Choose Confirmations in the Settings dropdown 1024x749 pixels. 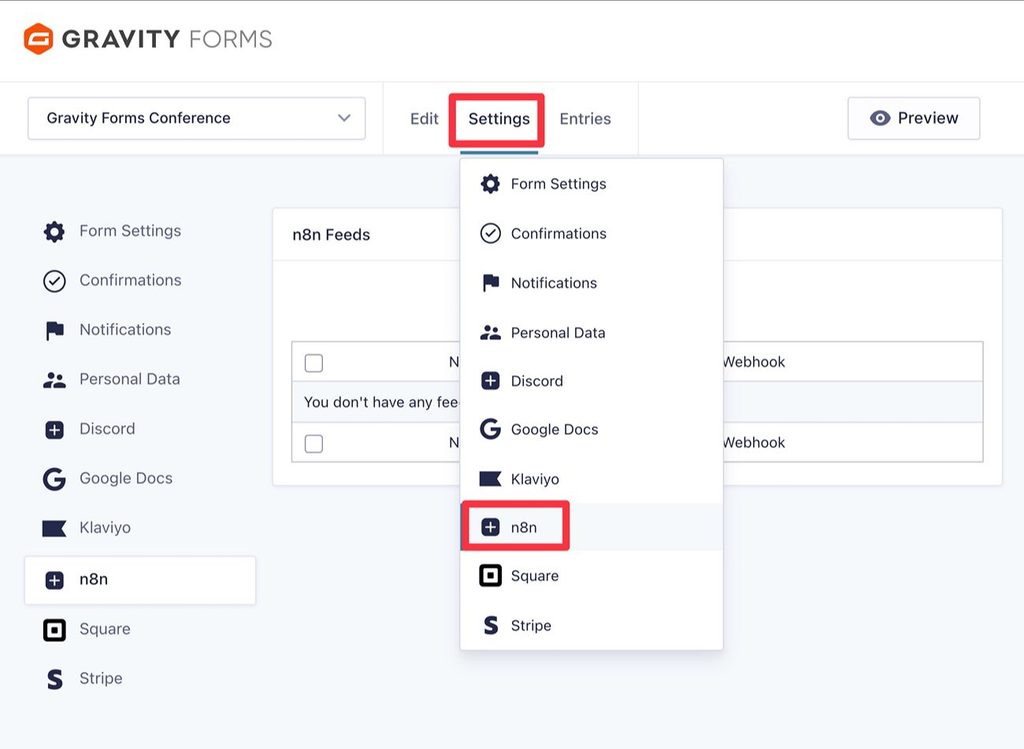click(x=592, y=233)
